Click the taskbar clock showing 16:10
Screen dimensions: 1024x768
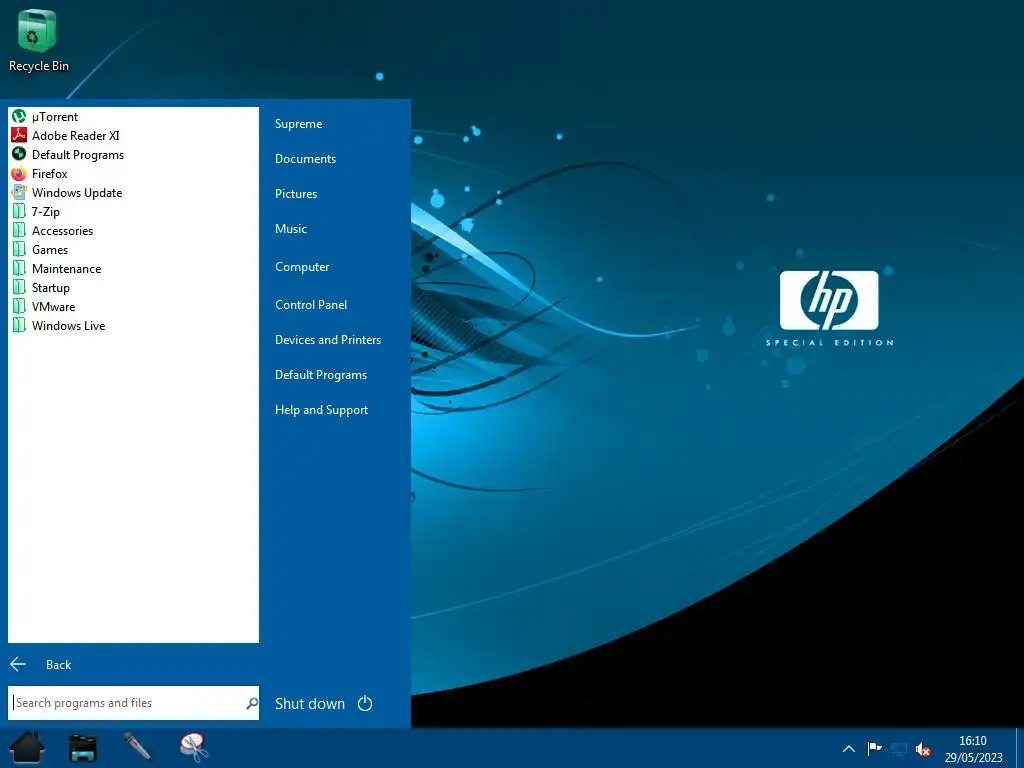point(973,749)
